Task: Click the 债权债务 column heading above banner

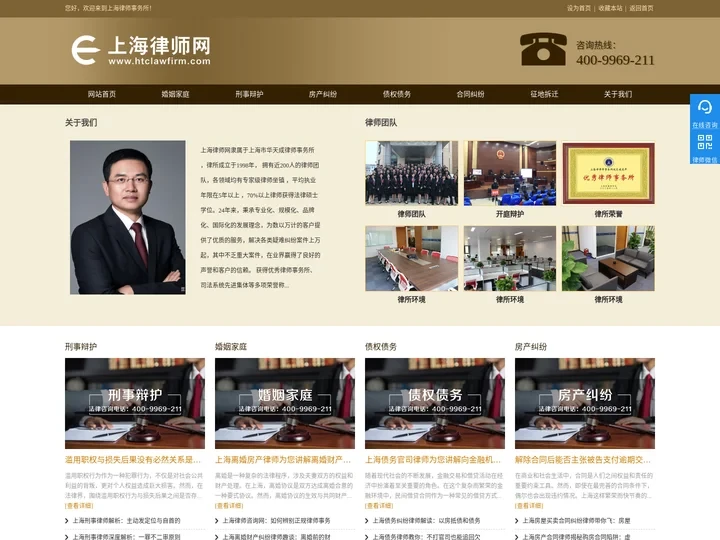Action: click(x=381, y=347)
